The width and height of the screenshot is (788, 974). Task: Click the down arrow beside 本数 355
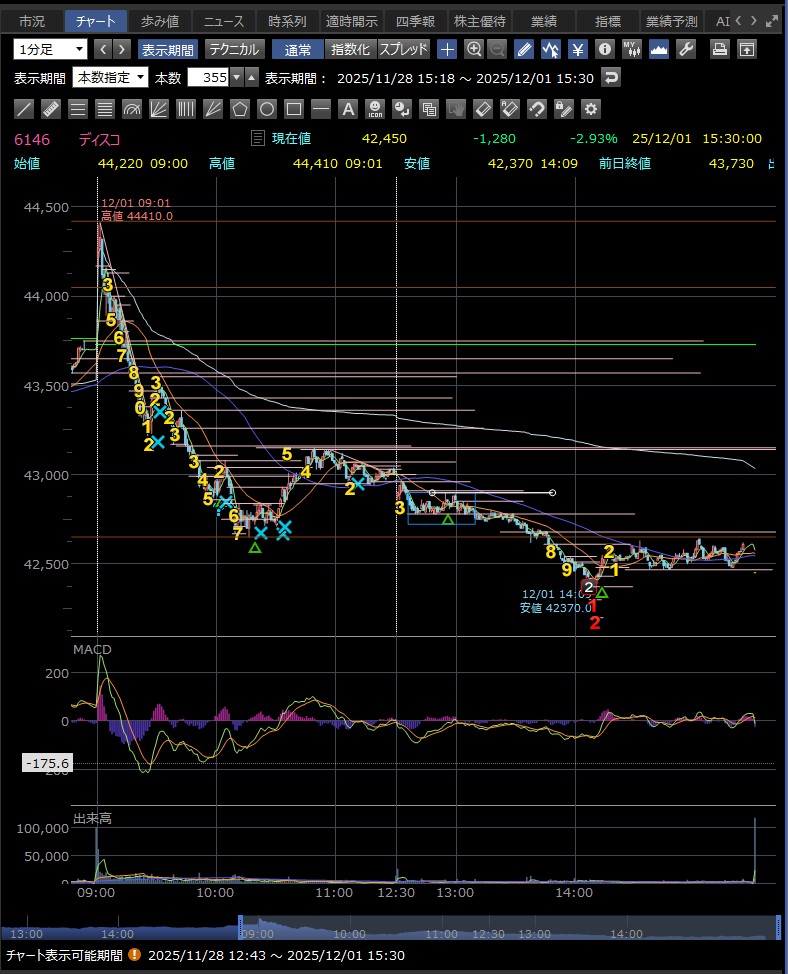(236, 78)
